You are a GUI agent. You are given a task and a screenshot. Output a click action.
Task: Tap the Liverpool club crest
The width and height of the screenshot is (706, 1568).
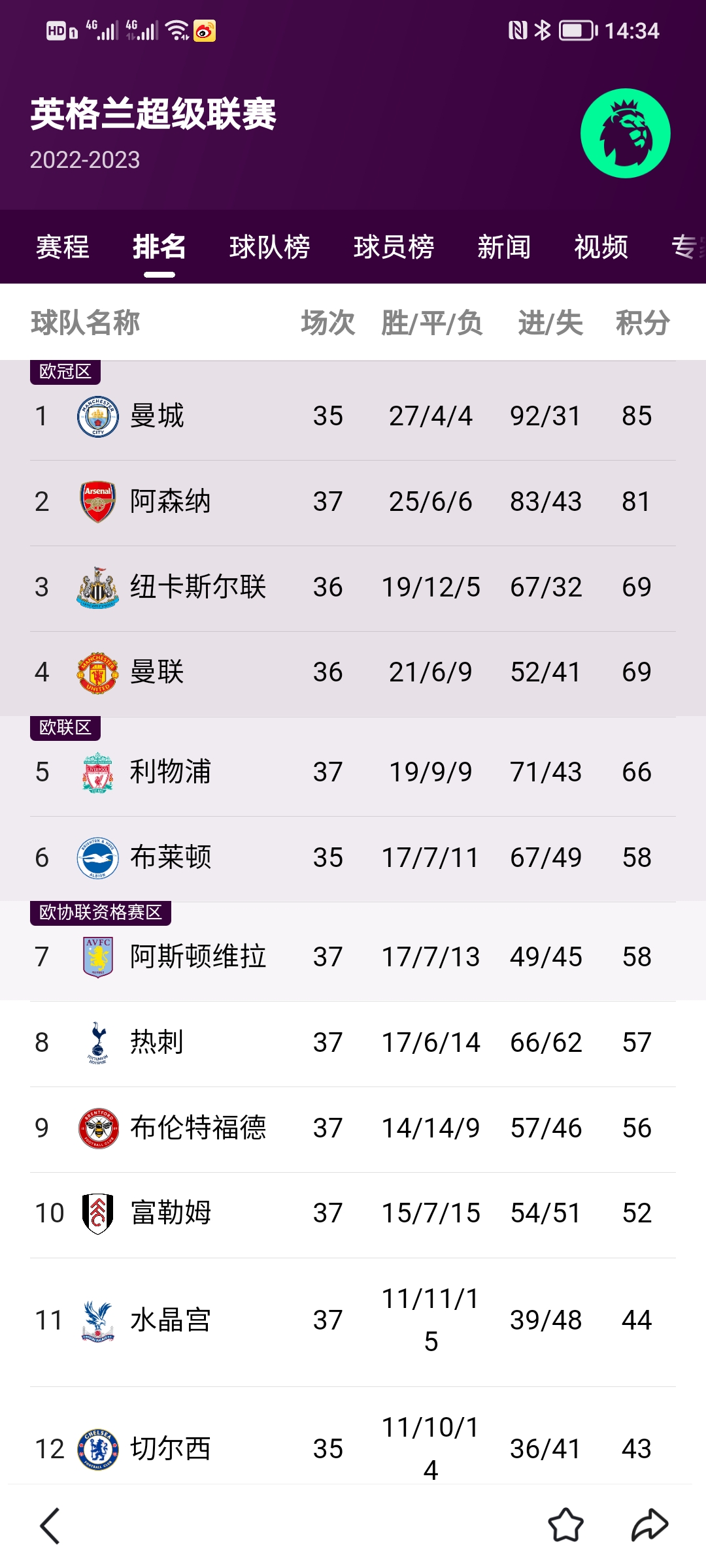pos(98,772)
